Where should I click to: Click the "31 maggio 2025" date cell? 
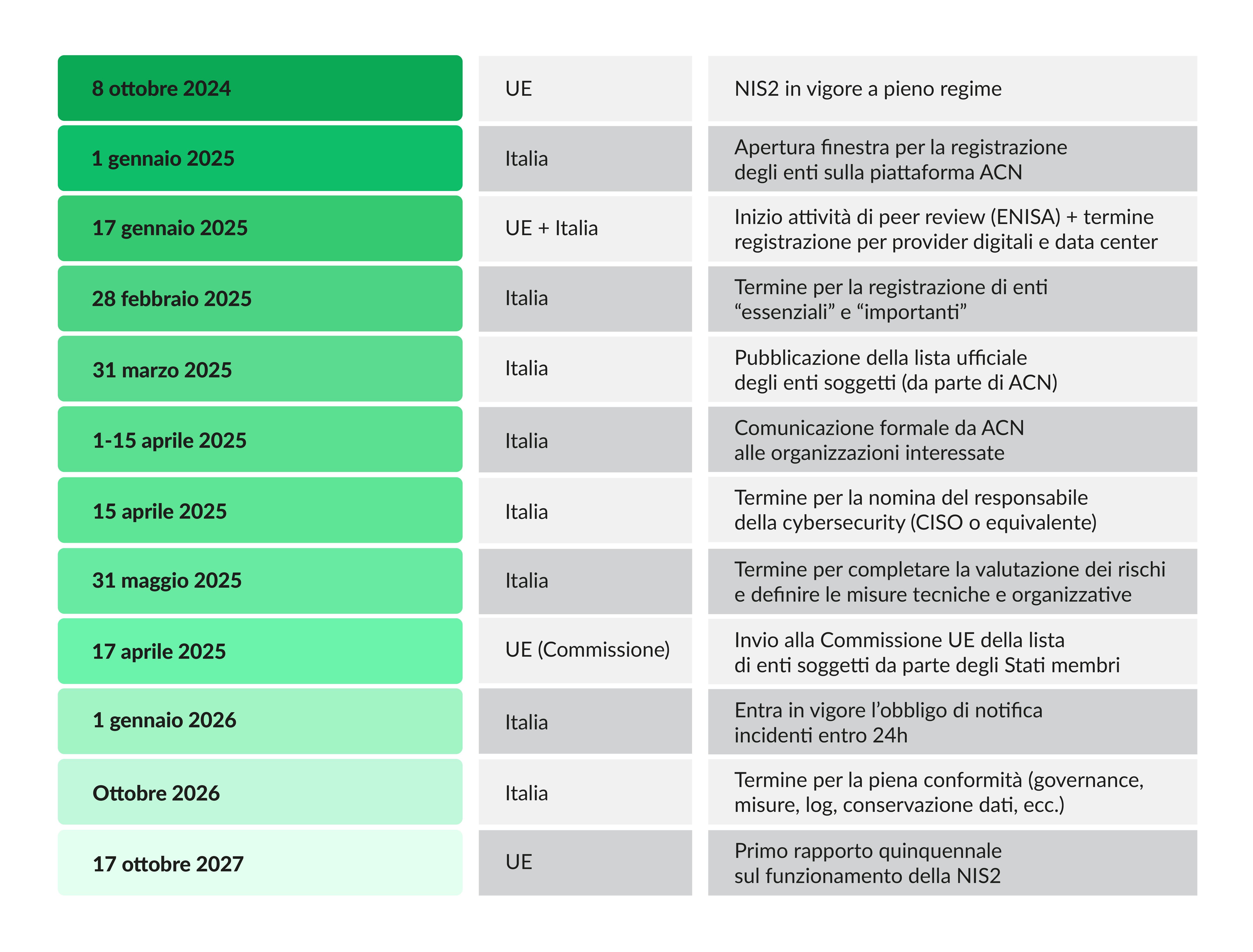(260, 581)
